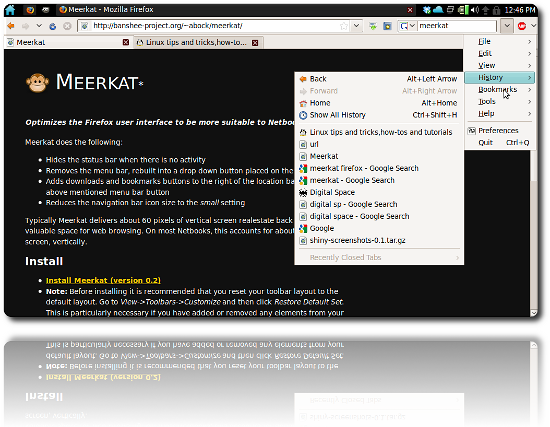Screen dimensions: 550x427
Task: Open history entry meerkat - Google Search
Action: point(379,180)
